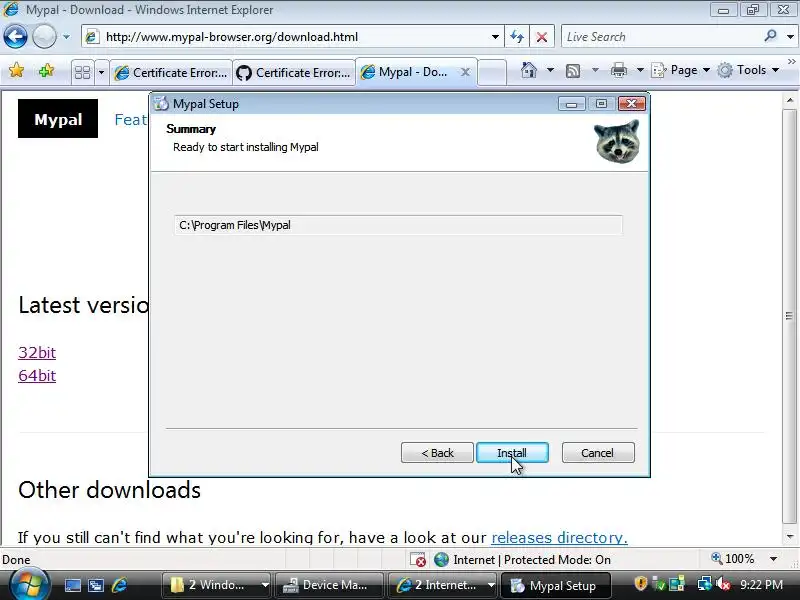Click the Refresh page icon
The width and height of the screenshot is (800, 600).
click(517, 37)
